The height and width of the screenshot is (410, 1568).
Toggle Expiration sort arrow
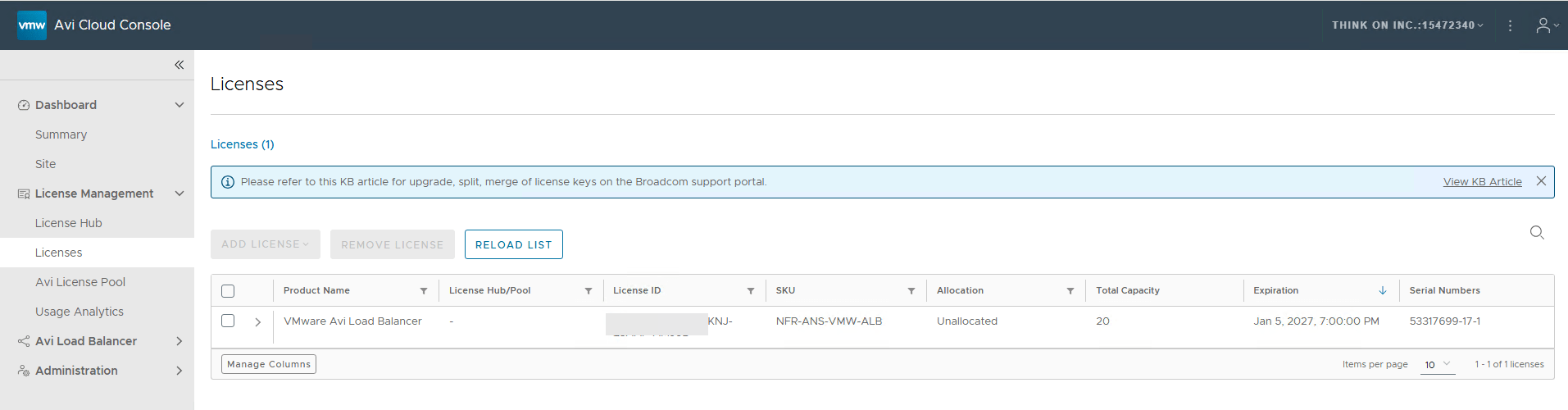(x=1383, y=290)
